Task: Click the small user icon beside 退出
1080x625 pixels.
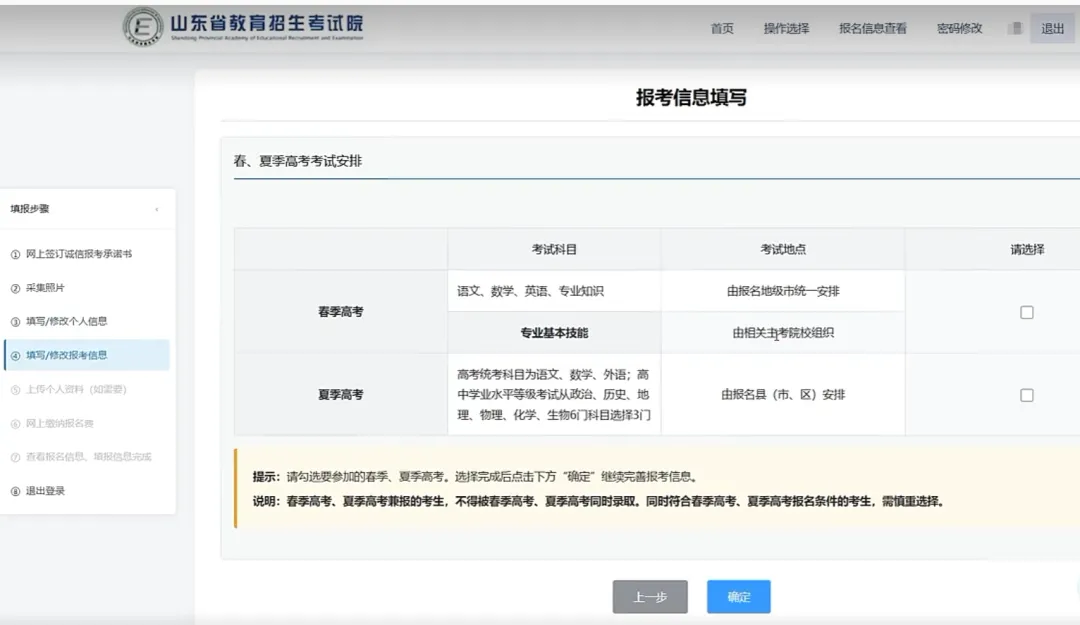Action: (1015, 28)
